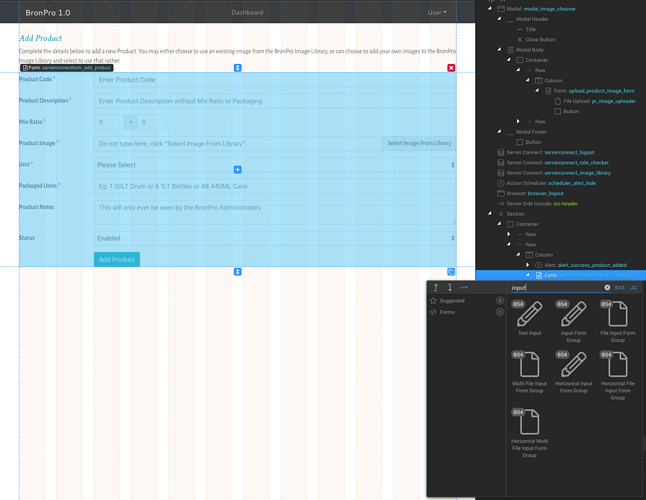Collapse the Form: upload_product_image_form node
646x500 pixels.
[x=537, y=91]
